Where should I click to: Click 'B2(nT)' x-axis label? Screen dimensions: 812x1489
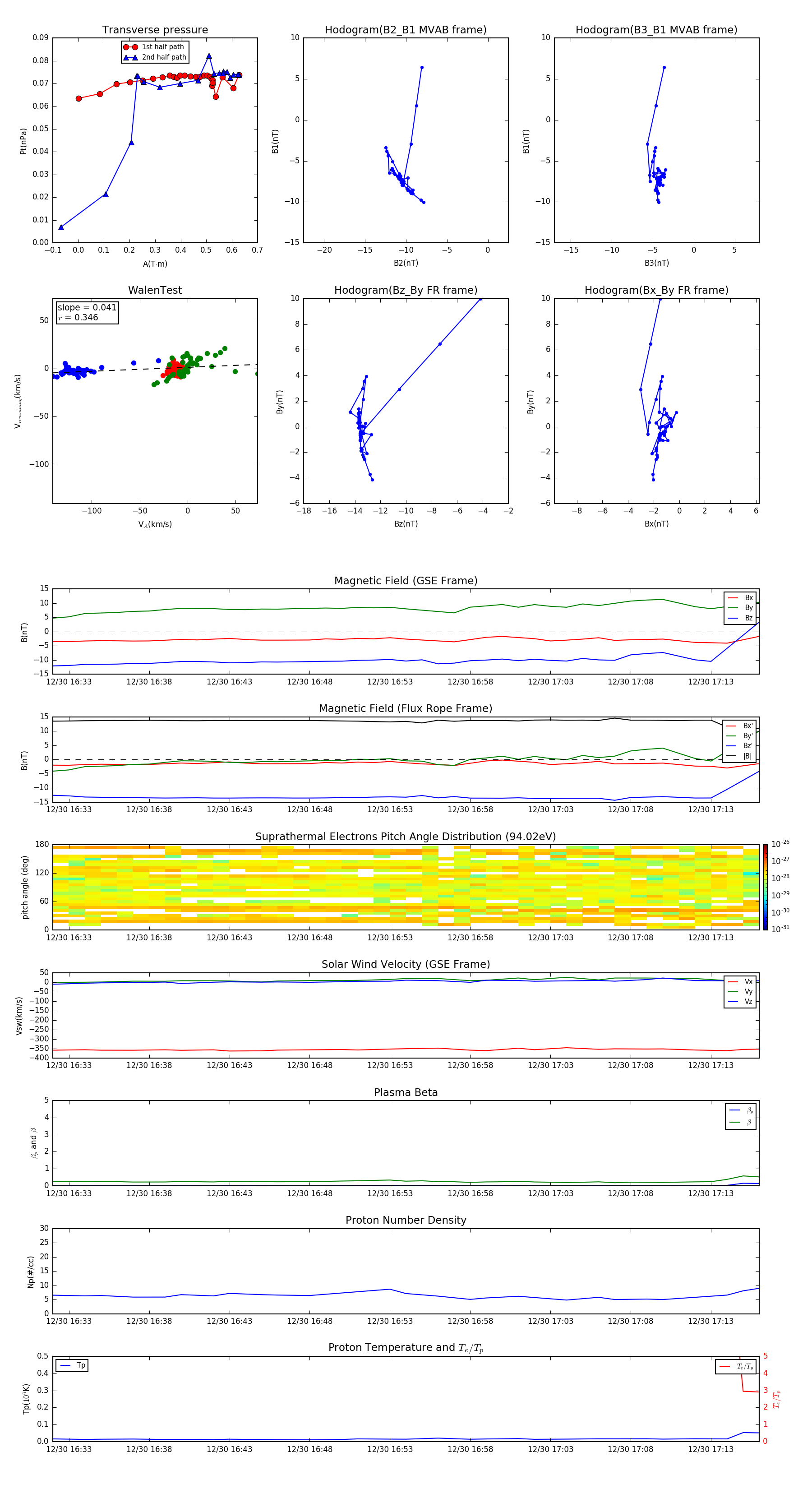406,263
